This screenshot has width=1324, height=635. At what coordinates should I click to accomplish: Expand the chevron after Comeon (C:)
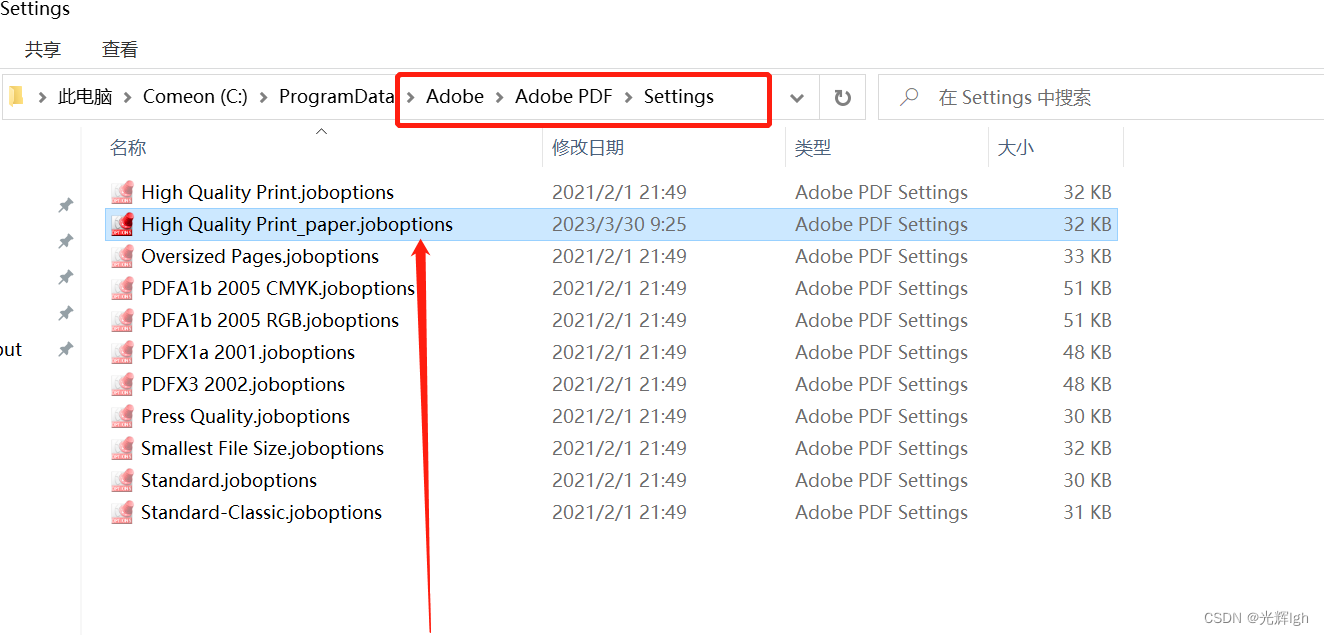coord(263,97)
